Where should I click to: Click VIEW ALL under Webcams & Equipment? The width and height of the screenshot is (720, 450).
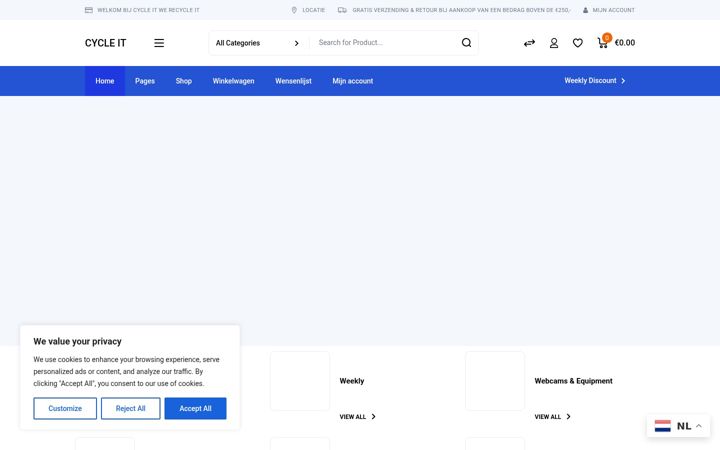[x=547, y=417]
